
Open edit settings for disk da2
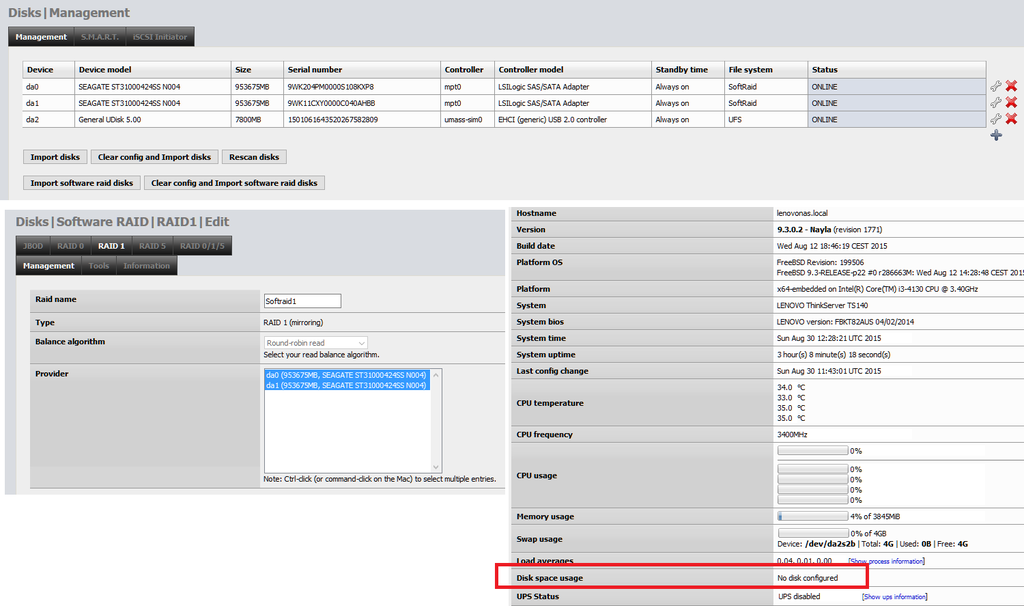995,119
